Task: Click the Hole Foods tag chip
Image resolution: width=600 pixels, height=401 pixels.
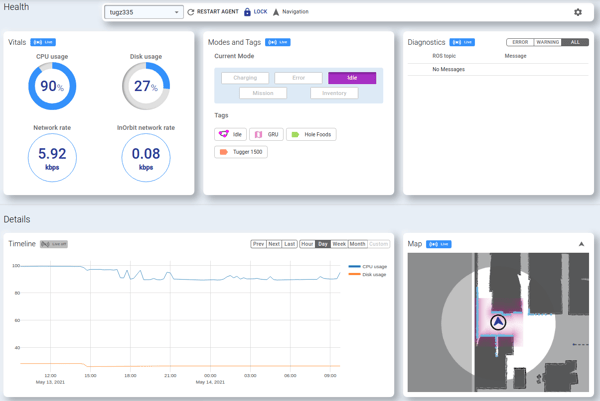Action: click(311, 134)
